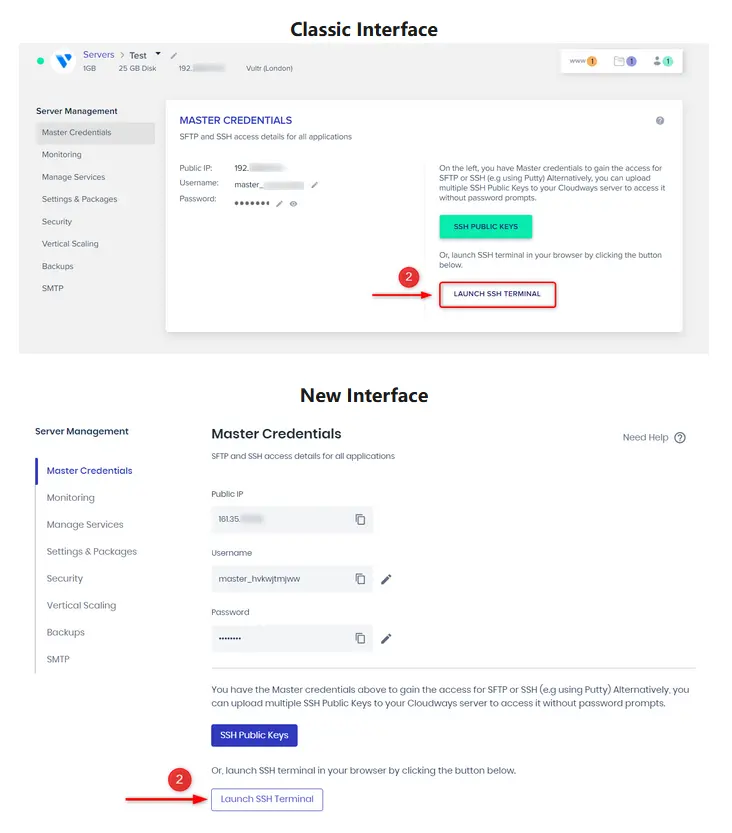Click the green SSH PUBLIC KEYS button
Screen dimensions: 732x833
coord(486,227)
